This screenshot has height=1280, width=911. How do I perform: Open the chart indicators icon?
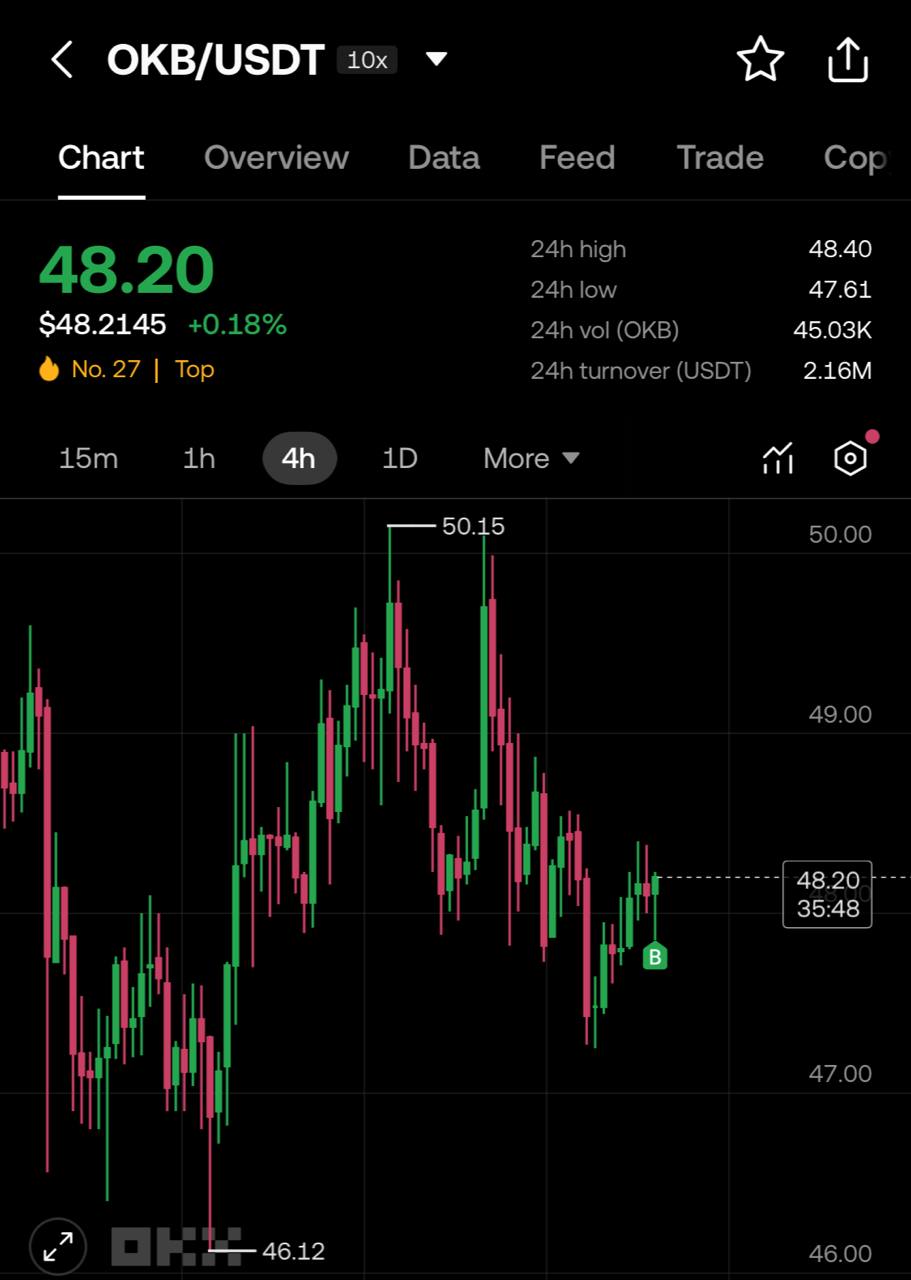tap(778, 458)
